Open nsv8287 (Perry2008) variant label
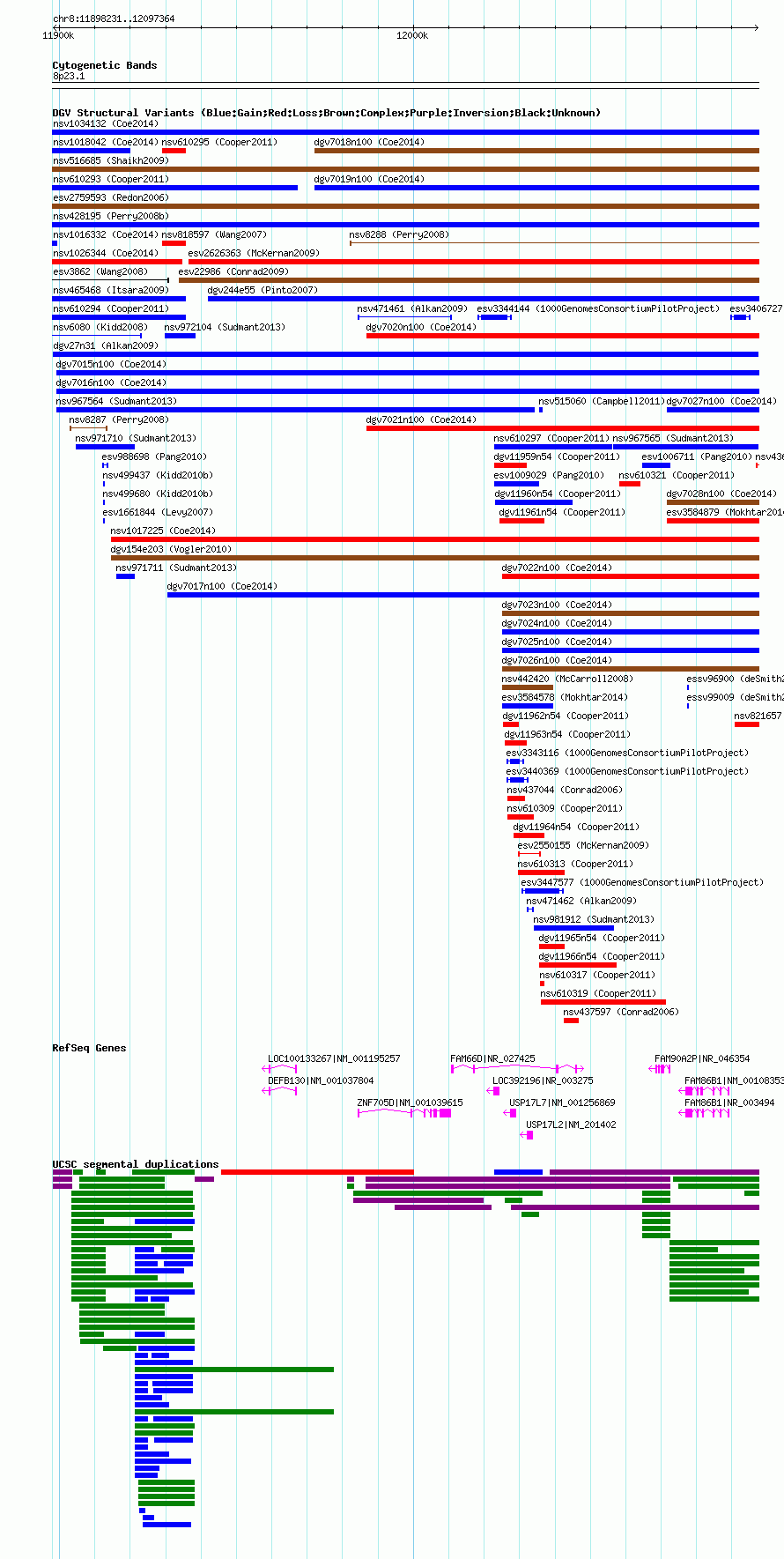784x1559 pixels. coord(119,419)
